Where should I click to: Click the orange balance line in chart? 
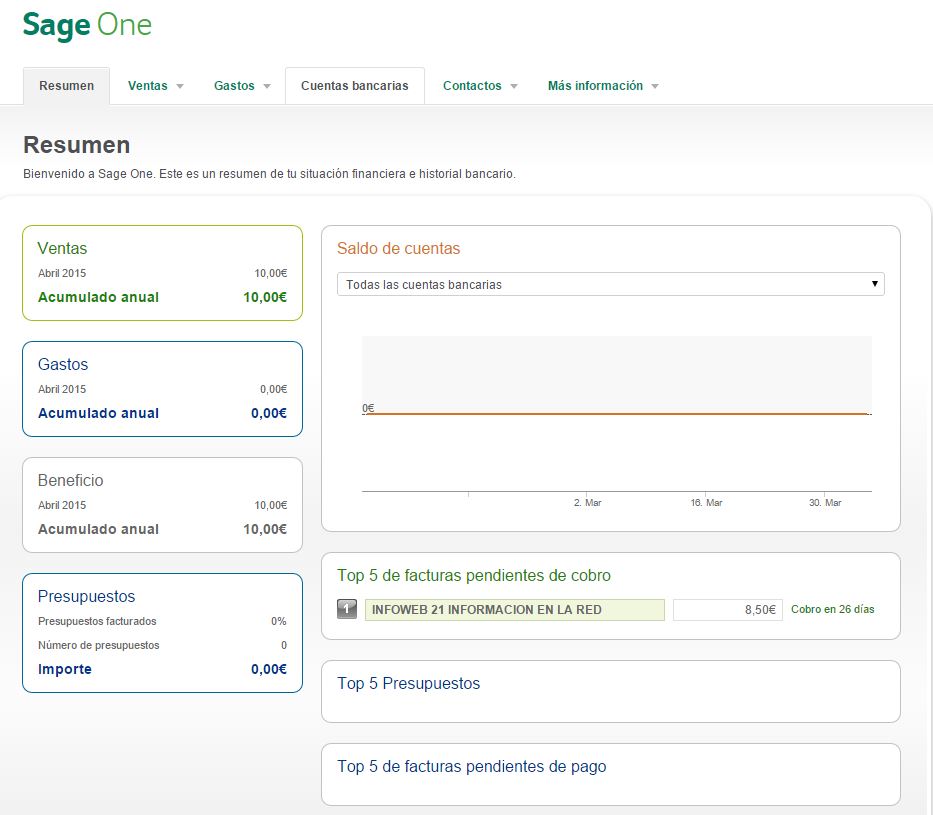click(617, 413)
